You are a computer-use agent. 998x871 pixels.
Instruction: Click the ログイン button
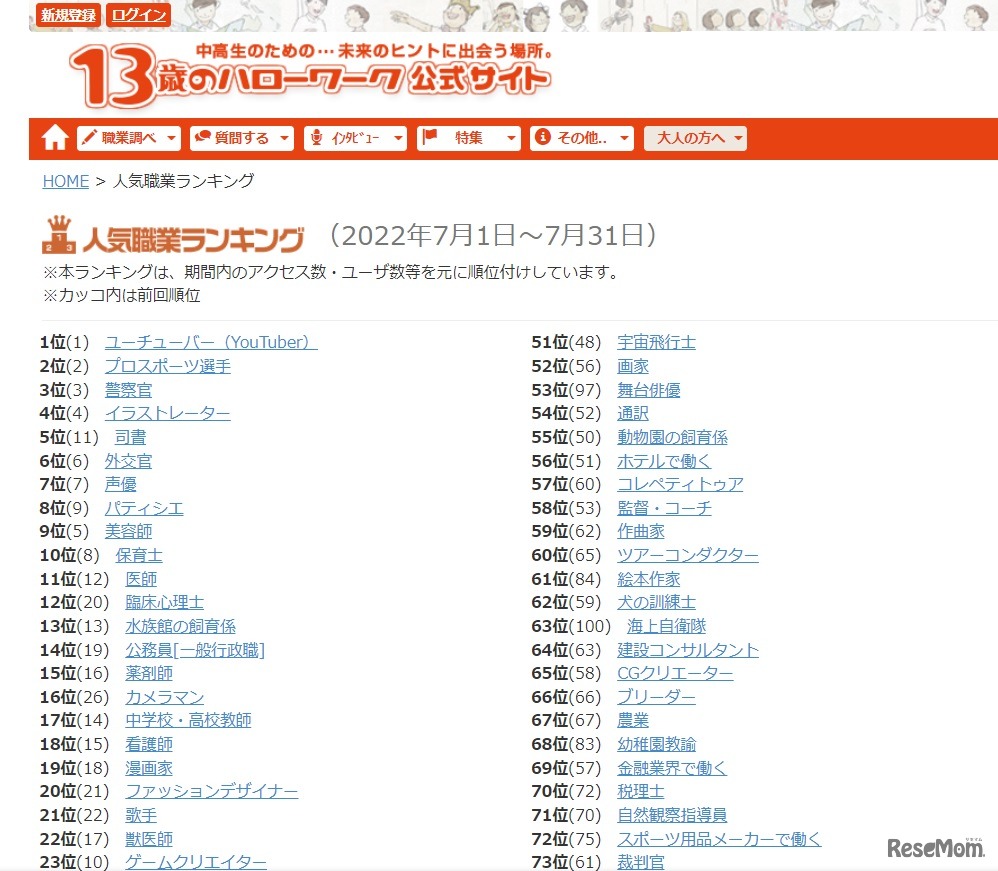(139, 15)
